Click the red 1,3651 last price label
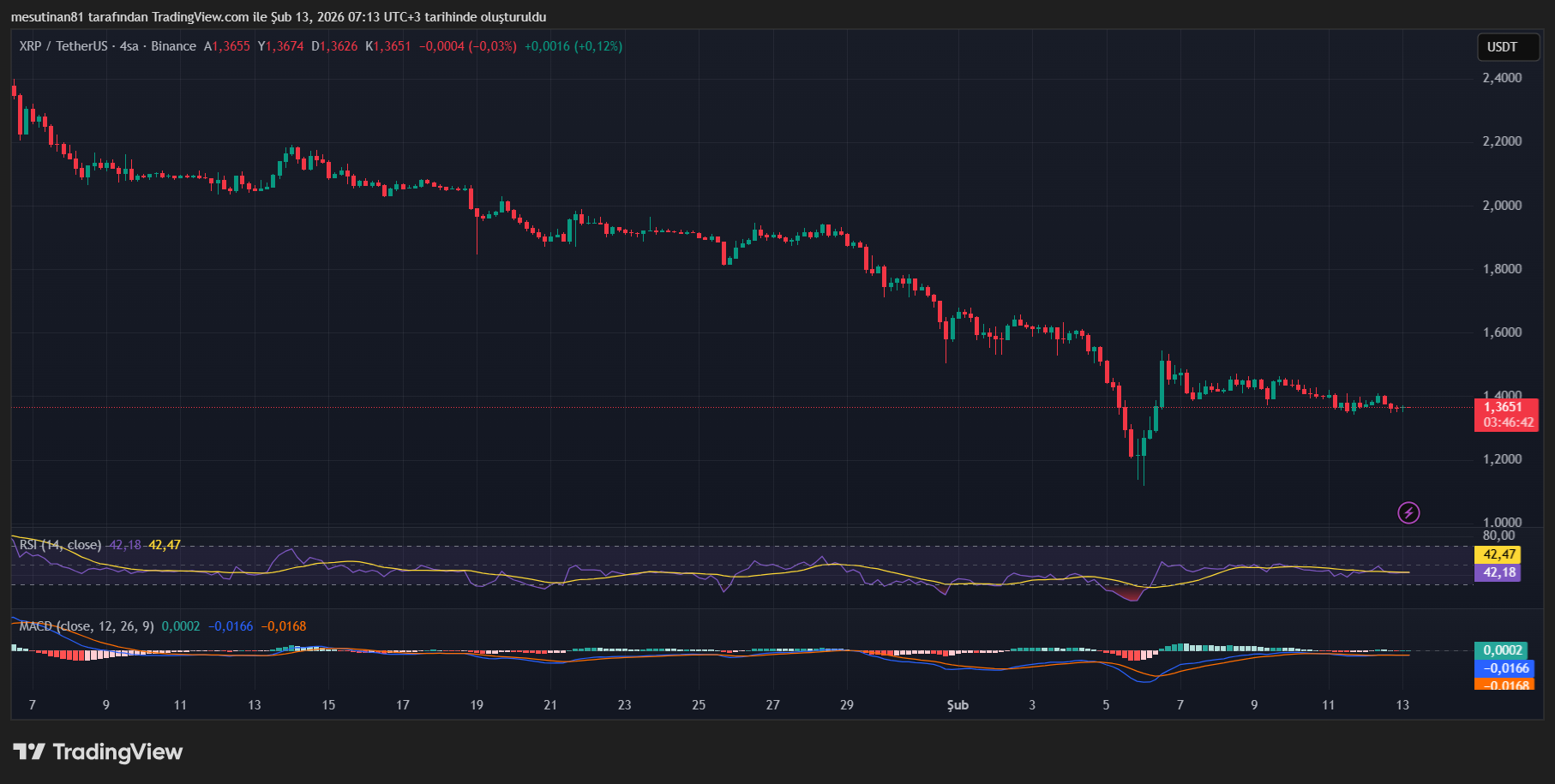This screenshot has width=1555, height=784. pos(1507,407)
